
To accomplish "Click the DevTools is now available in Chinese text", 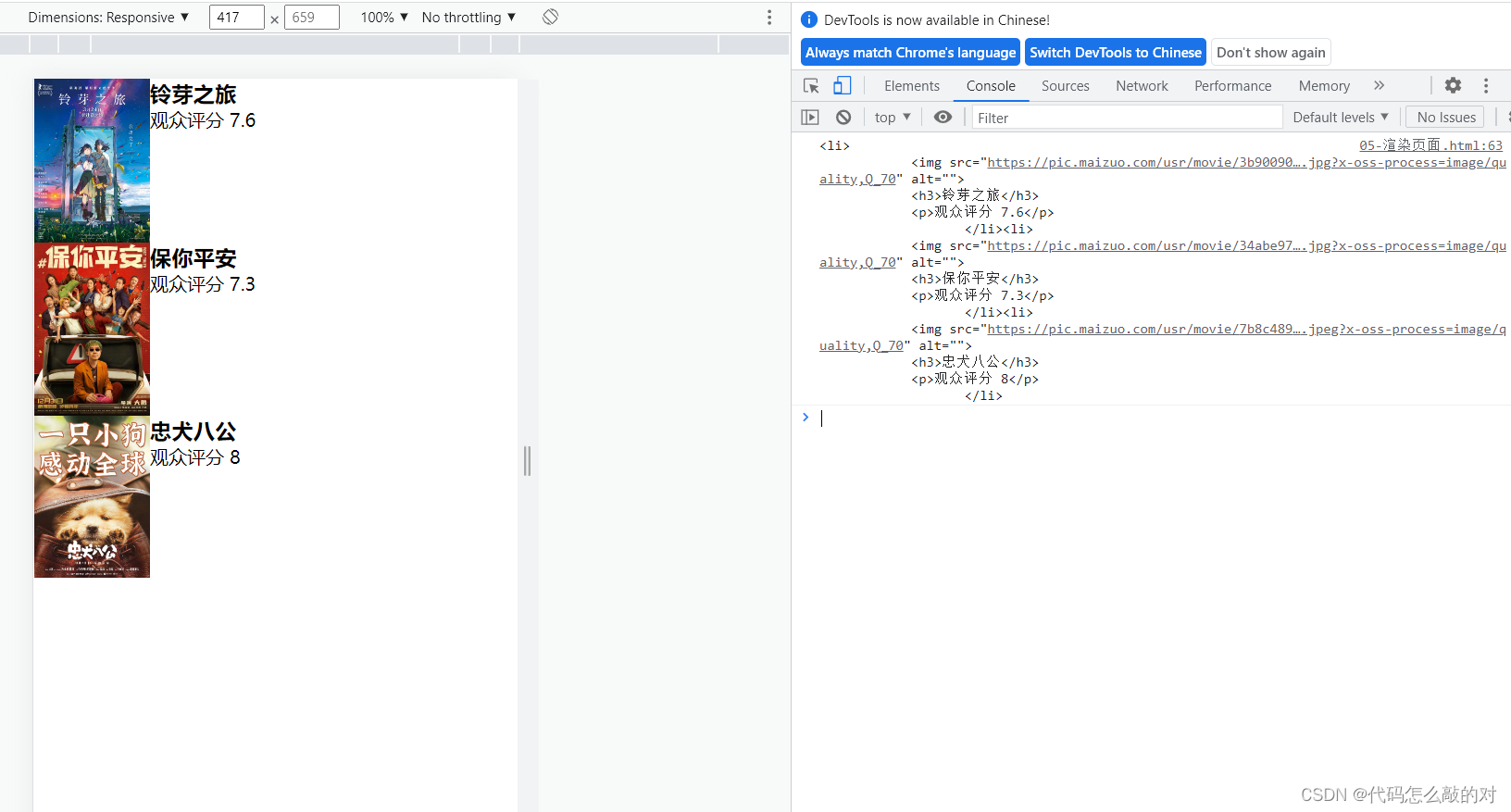I will click(x=937, y=19).
